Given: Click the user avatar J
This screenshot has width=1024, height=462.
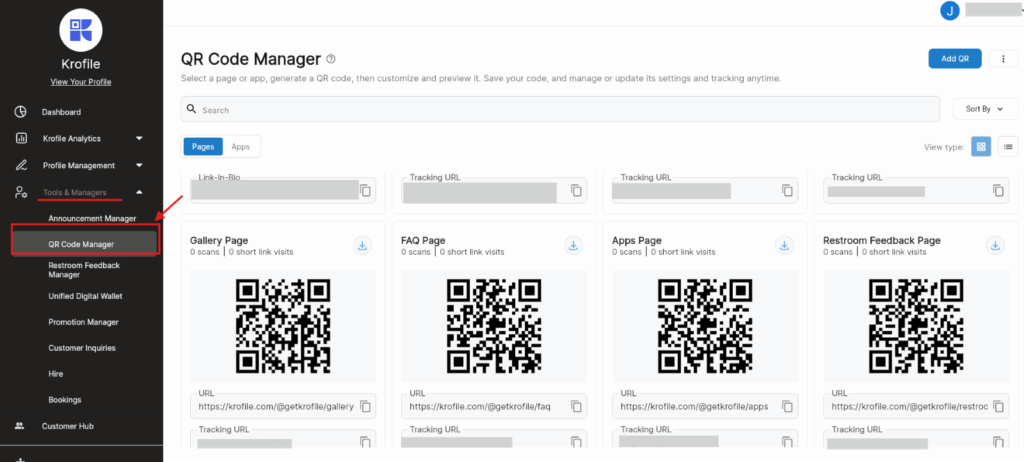Looking at the screenshot, I should pos(950,10).
